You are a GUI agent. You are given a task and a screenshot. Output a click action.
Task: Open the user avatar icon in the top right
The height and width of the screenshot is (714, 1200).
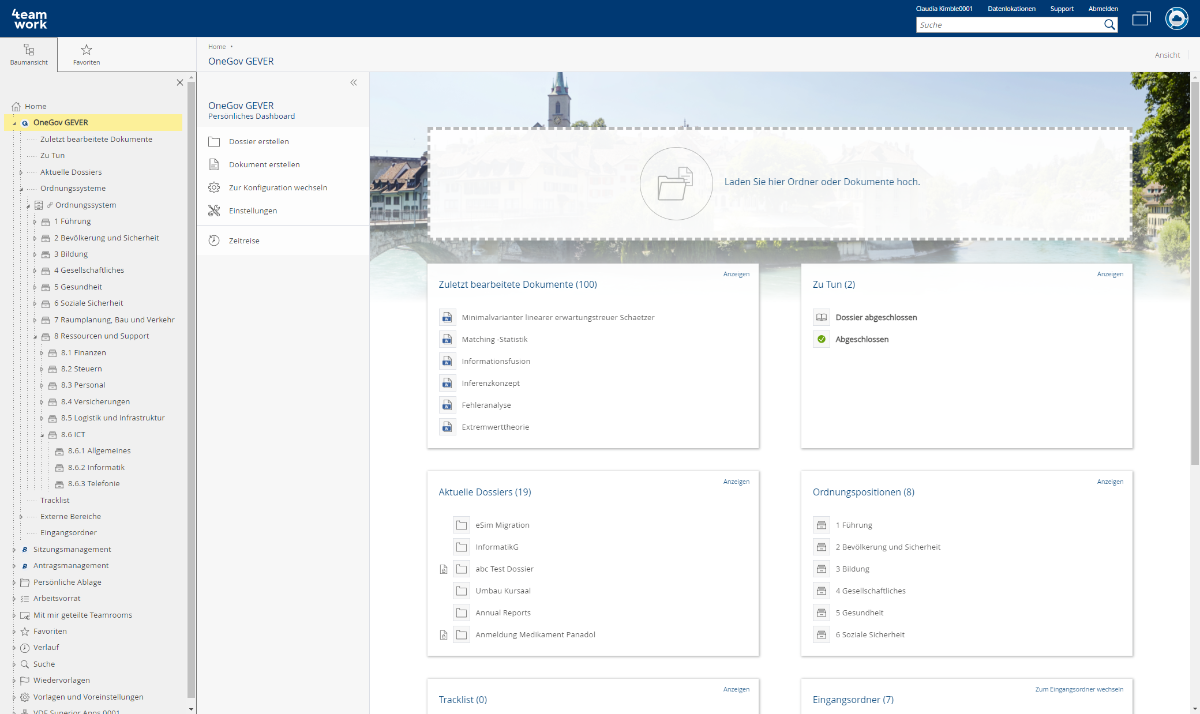point(1177,19)
